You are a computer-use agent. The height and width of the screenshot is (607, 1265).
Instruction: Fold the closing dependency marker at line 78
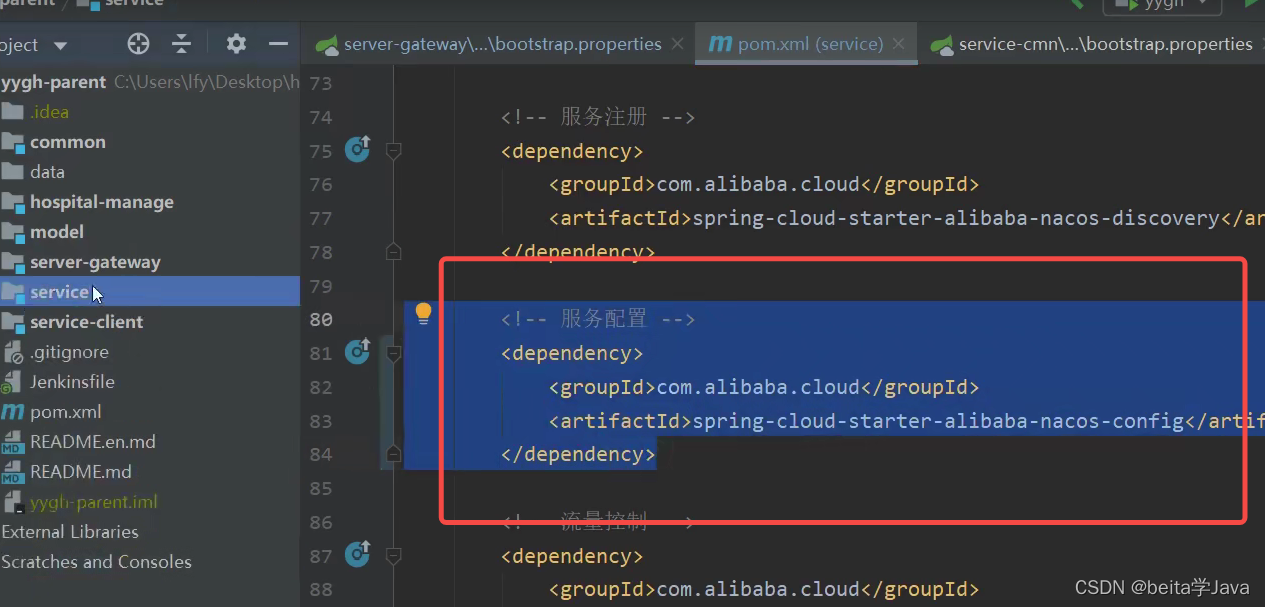tap(394, 251)
